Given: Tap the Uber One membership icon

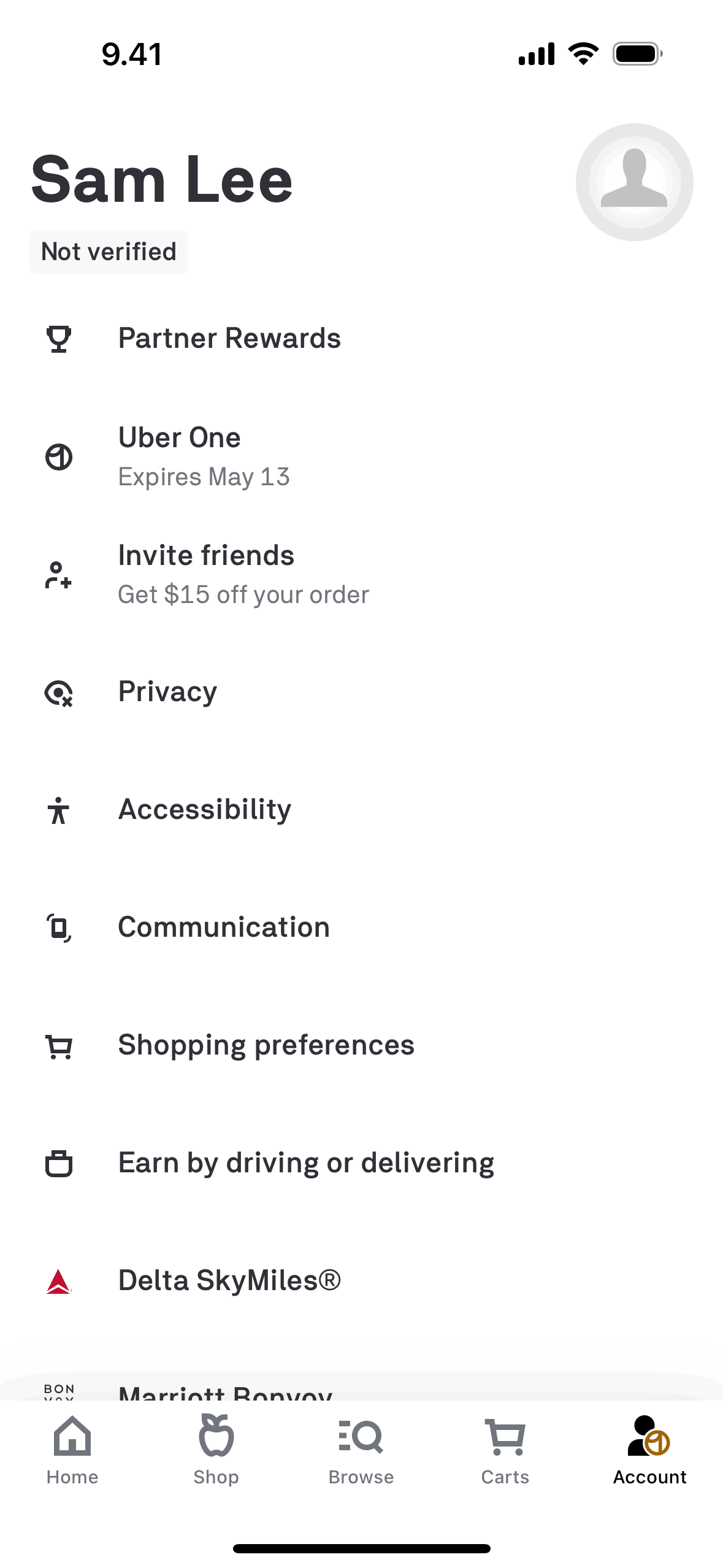Looking at the screenshot, I should coord(59,457).
